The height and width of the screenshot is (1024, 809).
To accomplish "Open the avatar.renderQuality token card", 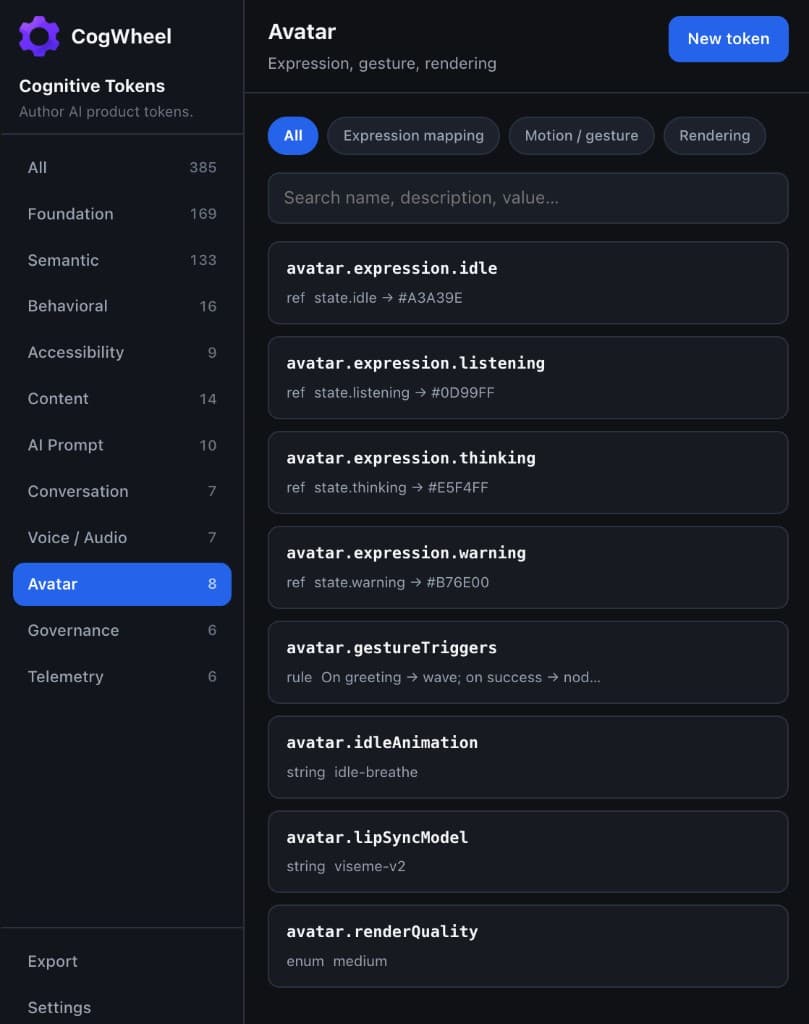I will [528, 946].
